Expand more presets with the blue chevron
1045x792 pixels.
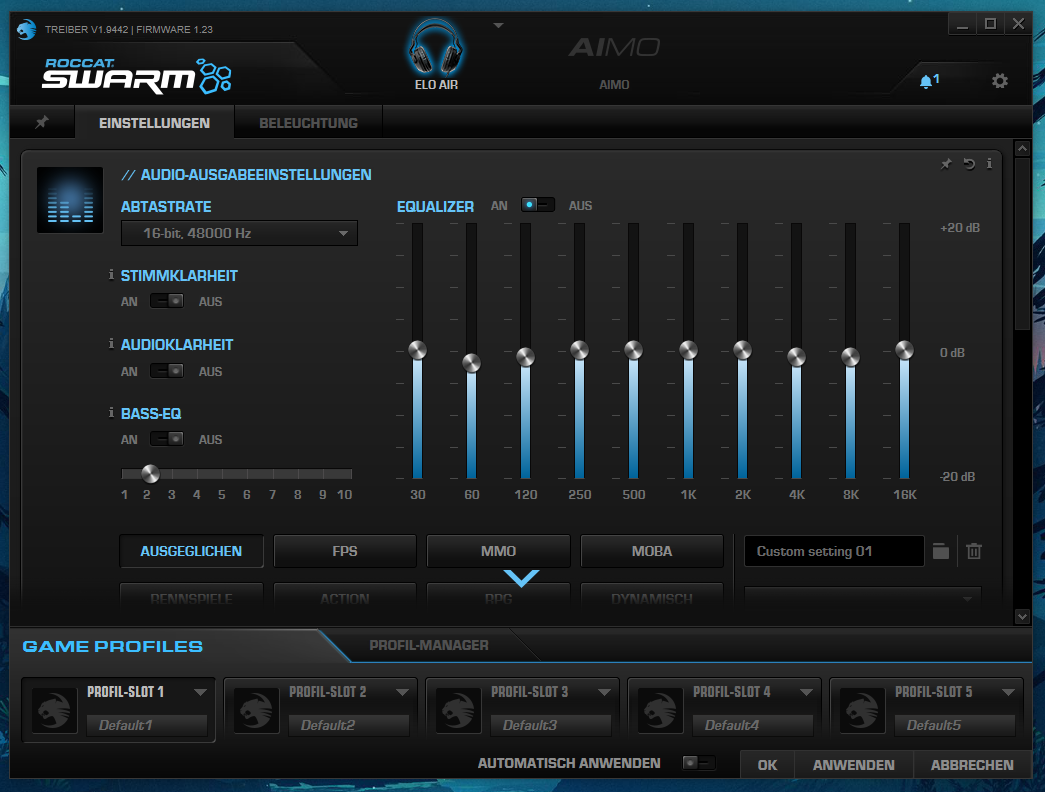tap(521, 578)
